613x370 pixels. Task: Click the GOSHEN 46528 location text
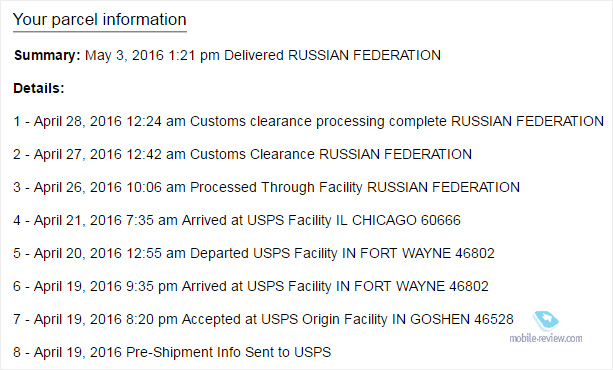click(x=462, y=319)
